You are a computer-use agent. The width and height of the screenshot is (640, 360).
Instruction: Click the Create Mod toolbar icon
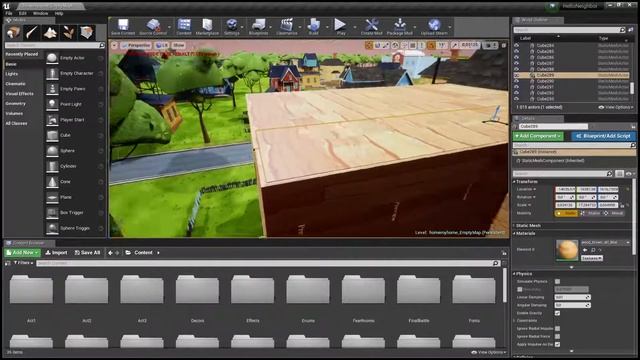371,26
